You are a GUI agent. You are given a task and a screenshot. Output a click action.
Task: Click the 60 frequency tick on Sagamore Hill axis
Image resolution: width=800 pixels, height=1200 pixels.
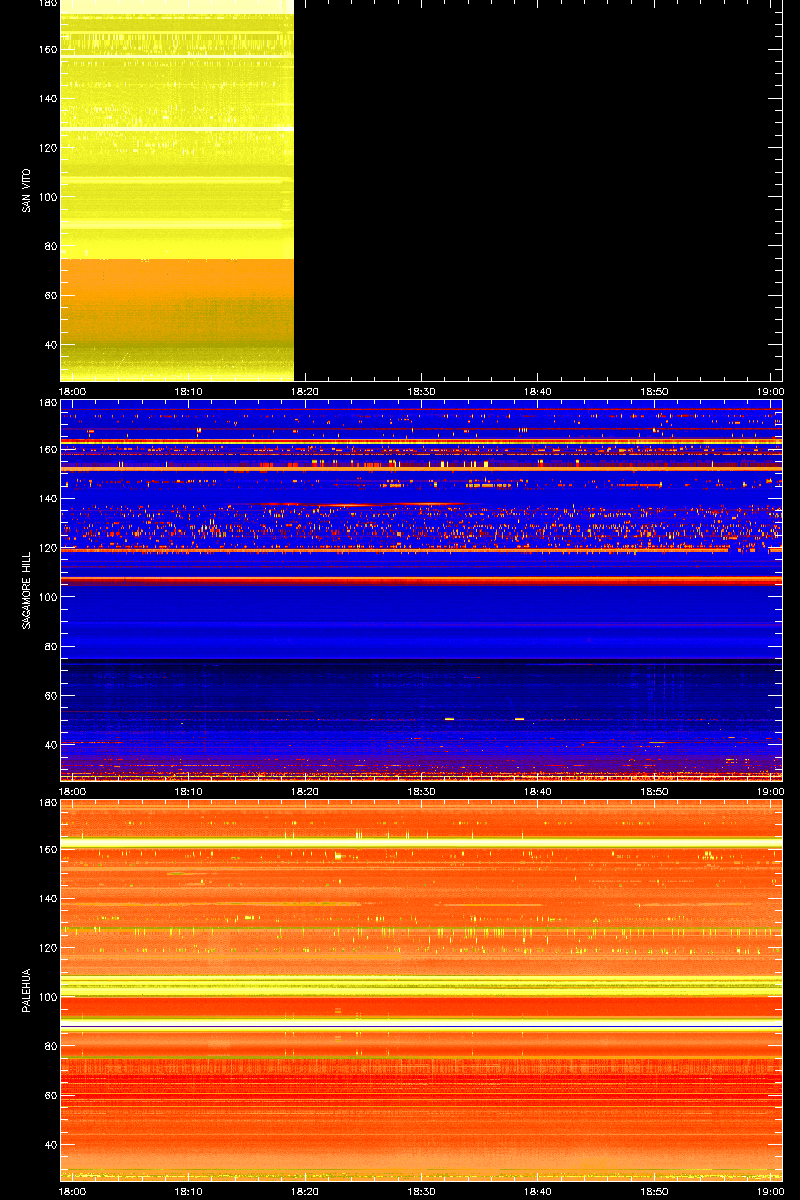[x=50, y=695]
